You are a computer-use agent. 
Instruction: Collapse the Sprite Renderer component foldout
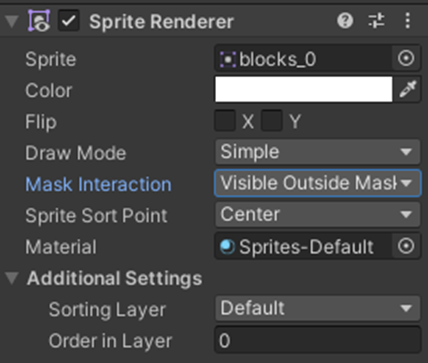click(x=12, y=21)
